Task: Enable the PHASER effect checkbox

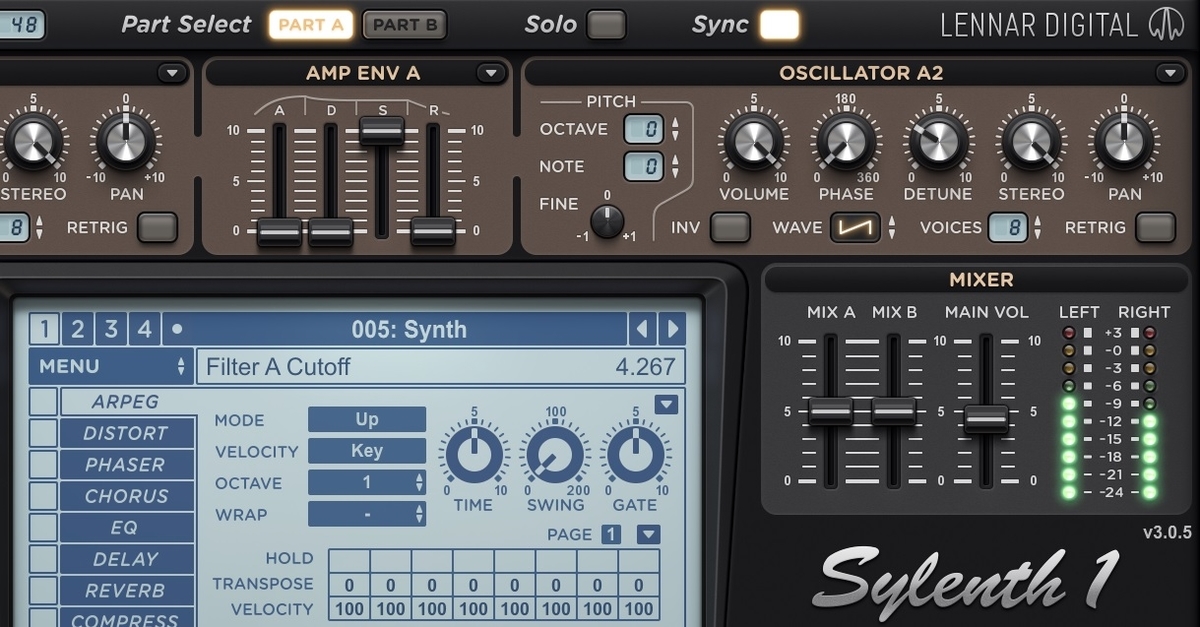Action: pyautogui.click(x=43, y=464)
